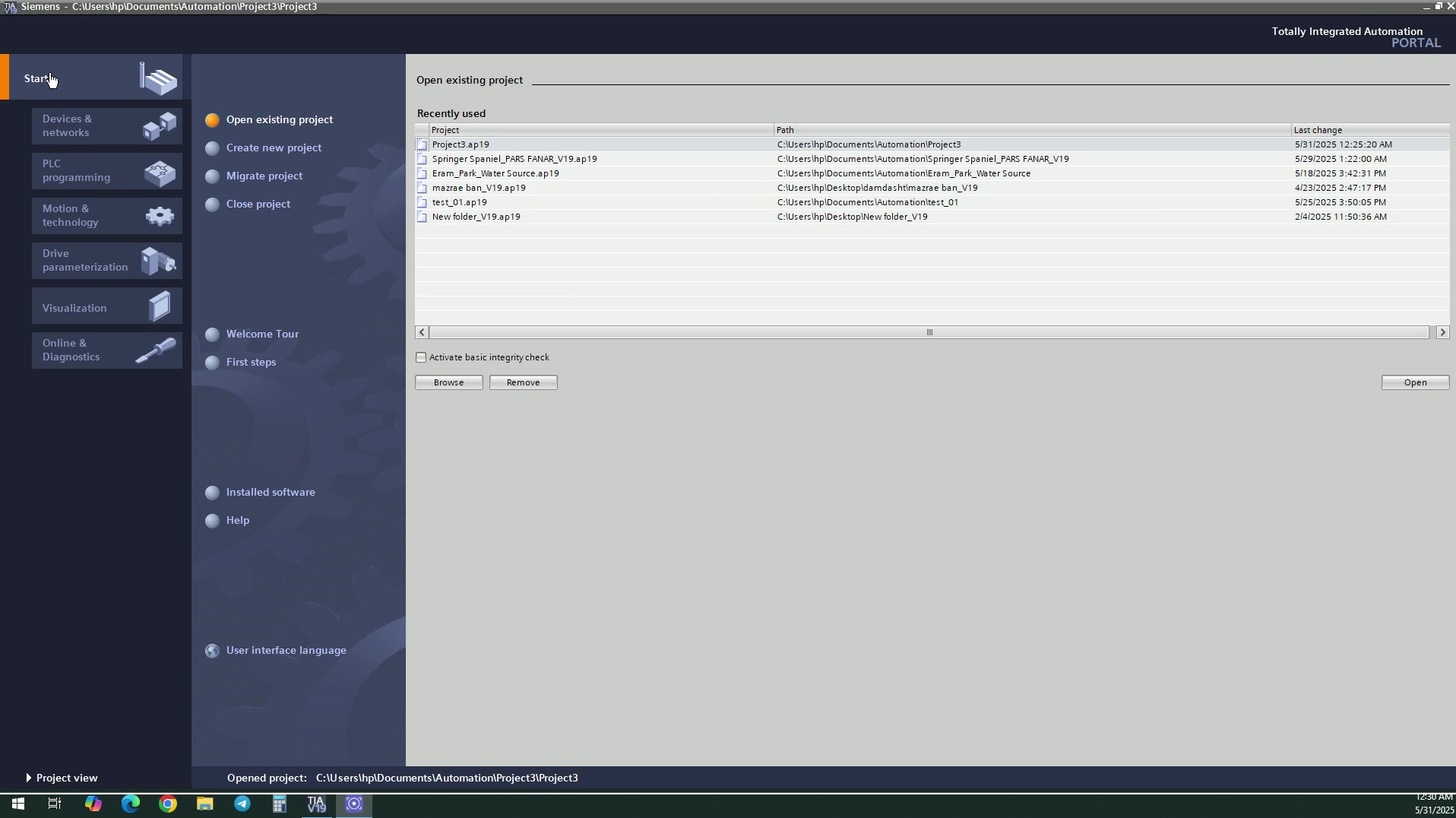Click the Remove button
The image size is (1456, 818).
point(524,382)
